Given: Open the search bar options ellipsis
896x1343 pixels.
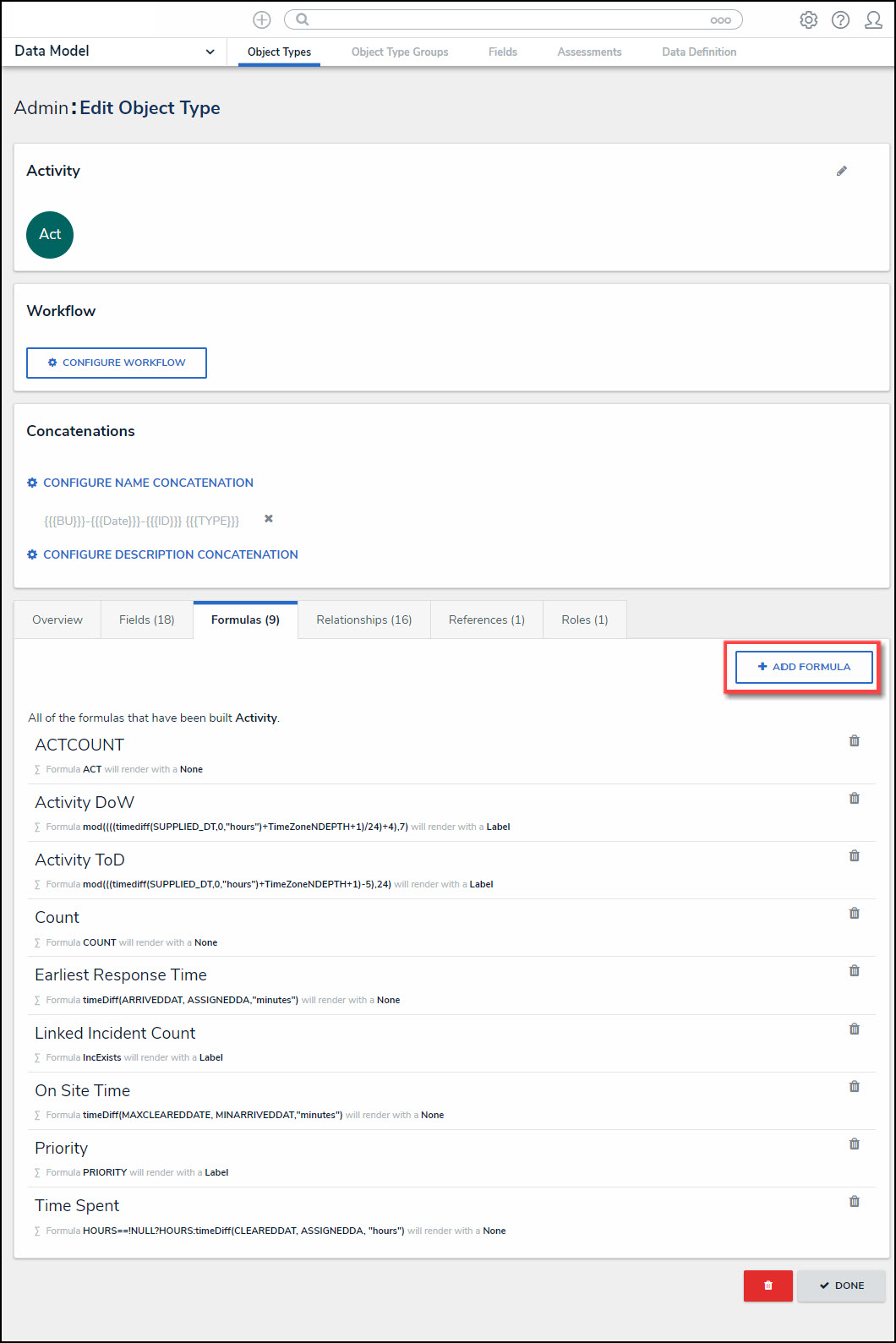Looking at the screenshot, I should point(720,20).
